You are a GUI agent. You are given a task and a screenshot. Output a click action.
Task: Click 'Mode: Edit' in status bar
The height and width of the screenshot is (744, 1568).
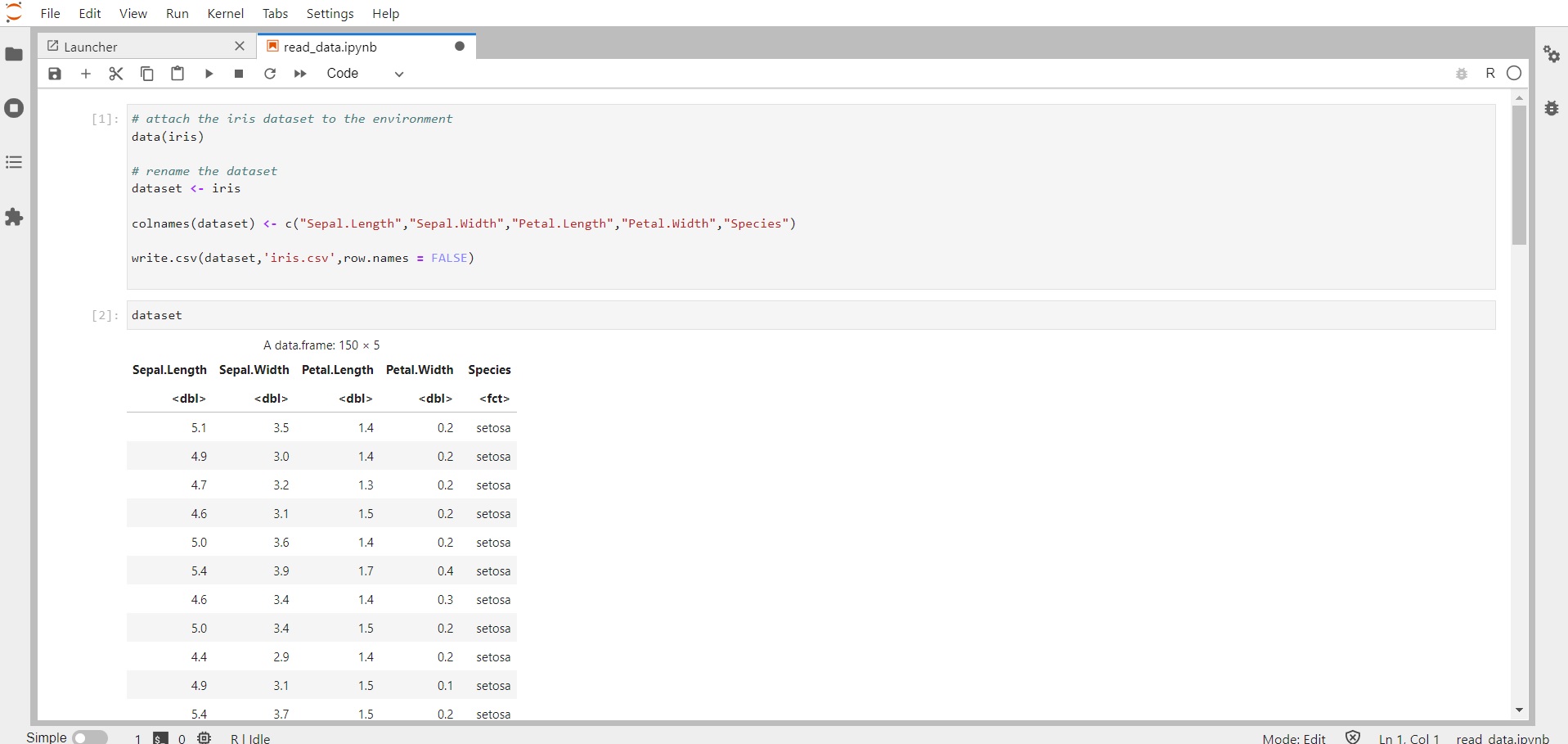pyautogui.click(x=1294, y=738)
